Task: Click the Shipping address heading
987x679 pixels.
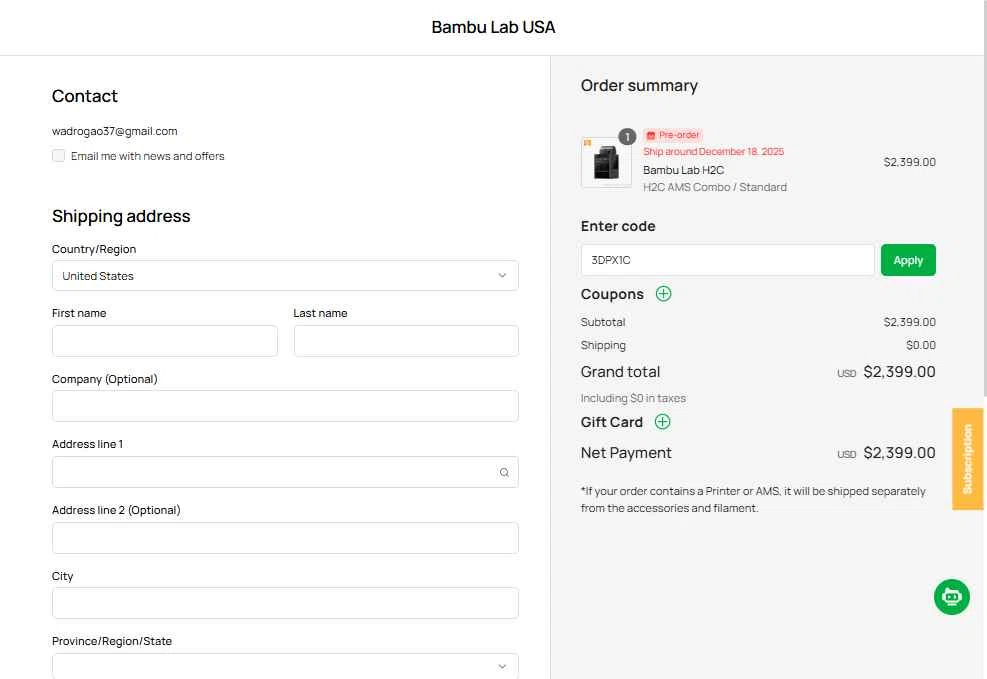Action: 121,216
